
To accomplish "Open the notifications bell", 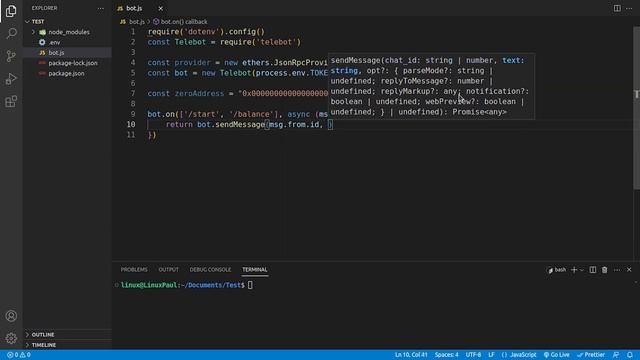I will coord(630,355).
